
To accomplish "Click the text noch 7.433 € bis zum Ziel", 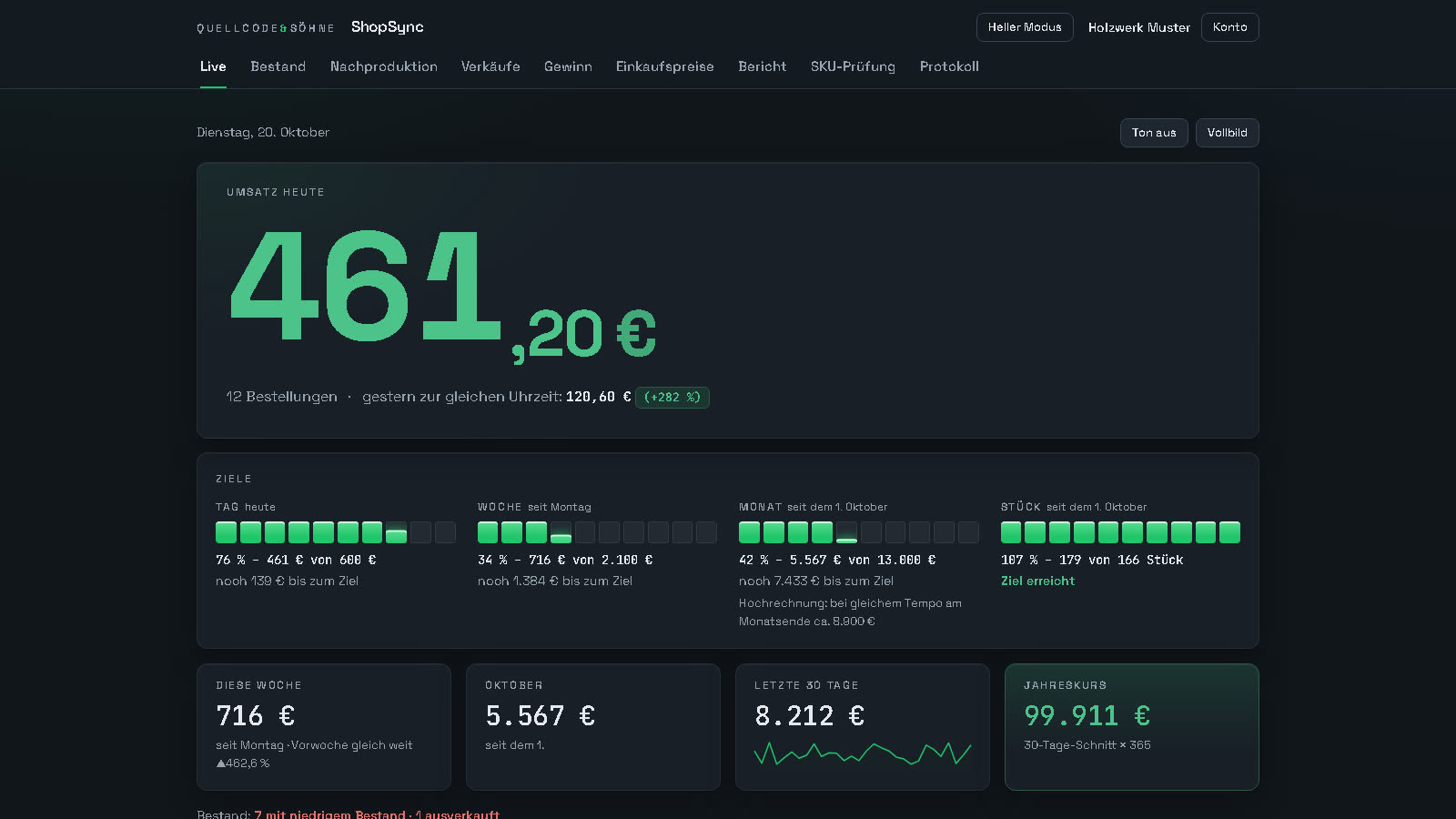I will [816, 581].
